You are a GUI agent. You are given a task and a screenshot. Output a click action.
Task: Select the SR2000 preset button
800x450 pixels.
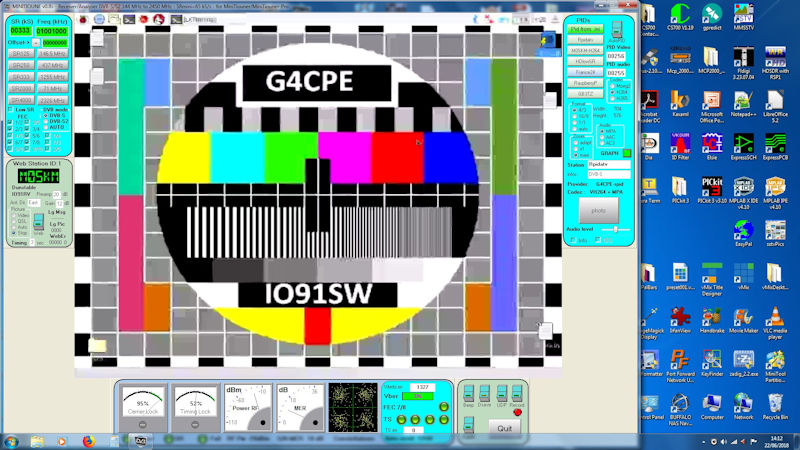point(21,89)
